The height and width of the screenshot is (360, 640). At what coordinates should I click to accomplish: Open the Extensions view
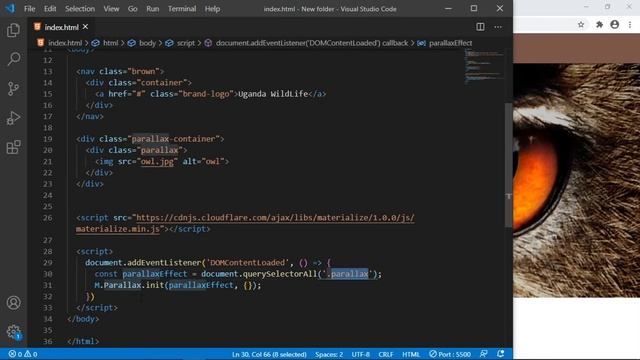pos(13,147)
